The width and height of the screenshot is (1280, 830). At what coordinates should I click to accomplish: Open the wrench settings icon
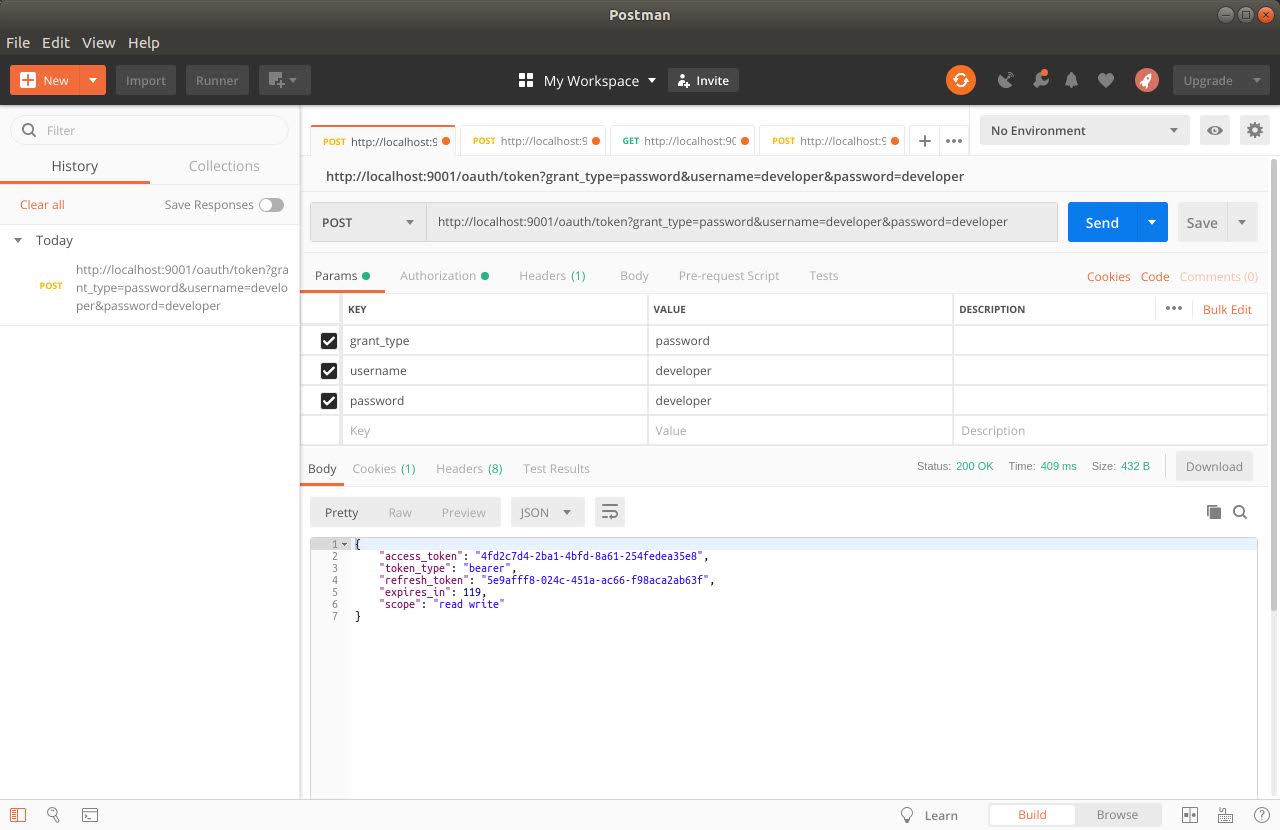click(x=1040, y=80)
